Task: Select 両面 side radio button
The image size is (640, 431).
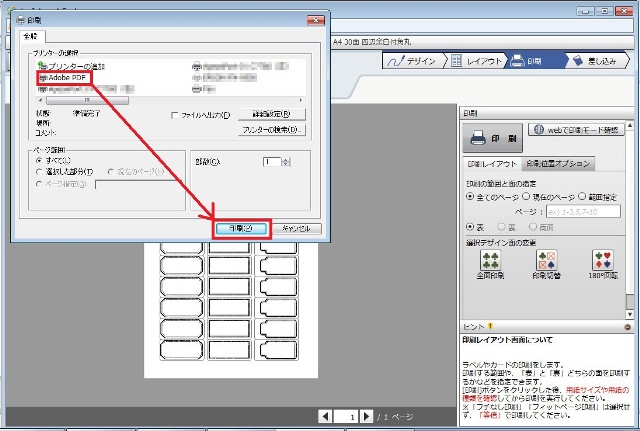Action: (533, 227)
